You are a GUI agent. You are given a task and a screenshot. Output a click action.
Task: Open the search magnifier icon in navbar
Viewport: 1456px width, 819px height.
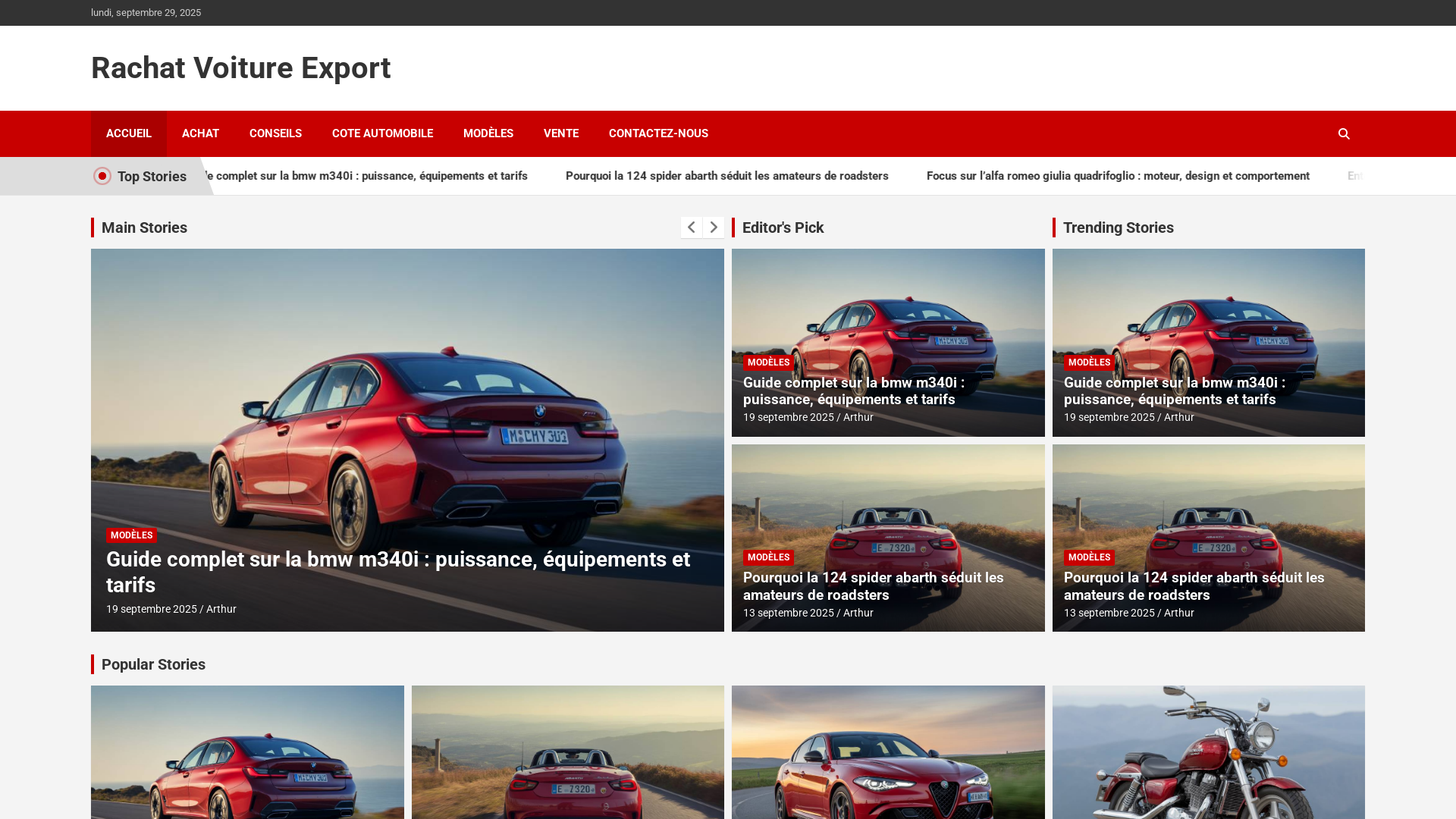click(1344, 134)
